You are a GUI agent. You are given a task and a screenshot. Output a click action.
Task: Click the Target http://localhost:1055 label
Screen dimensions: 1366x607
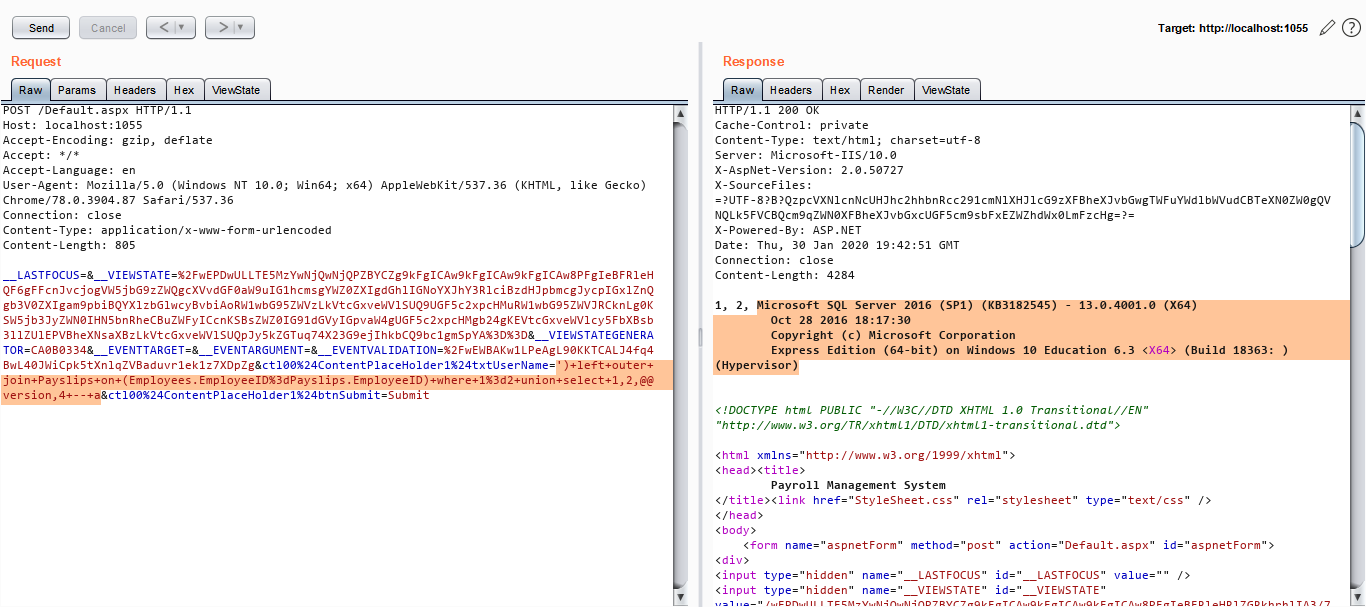pos(1233,28)
